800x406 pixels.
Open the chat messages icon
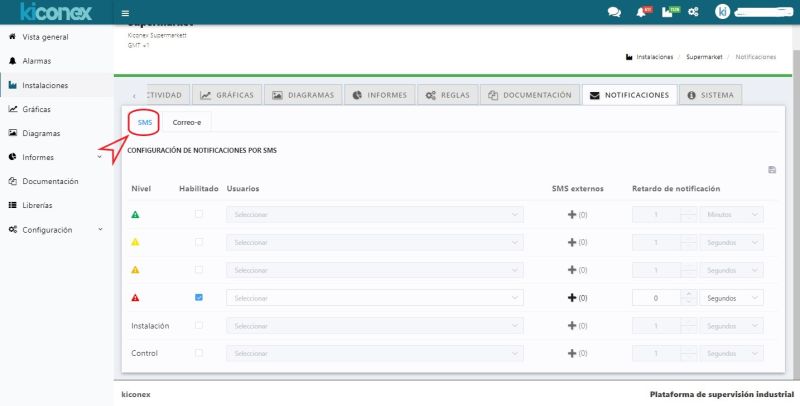click(614, 13)
